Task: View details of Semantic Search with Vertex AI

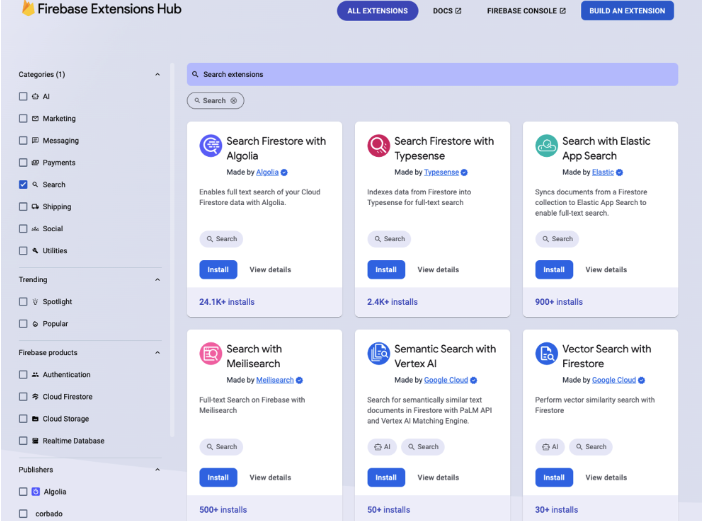Action: (x=438, y=478)
